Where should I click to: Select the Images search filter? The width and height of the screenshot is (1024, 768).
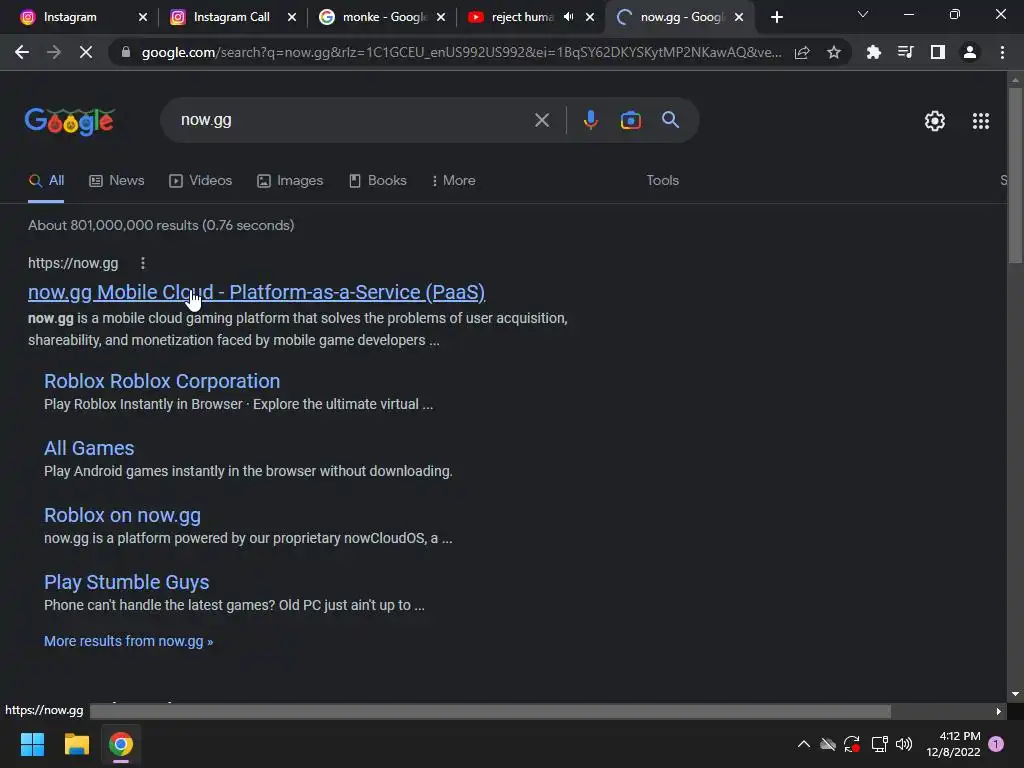(290, 180)
